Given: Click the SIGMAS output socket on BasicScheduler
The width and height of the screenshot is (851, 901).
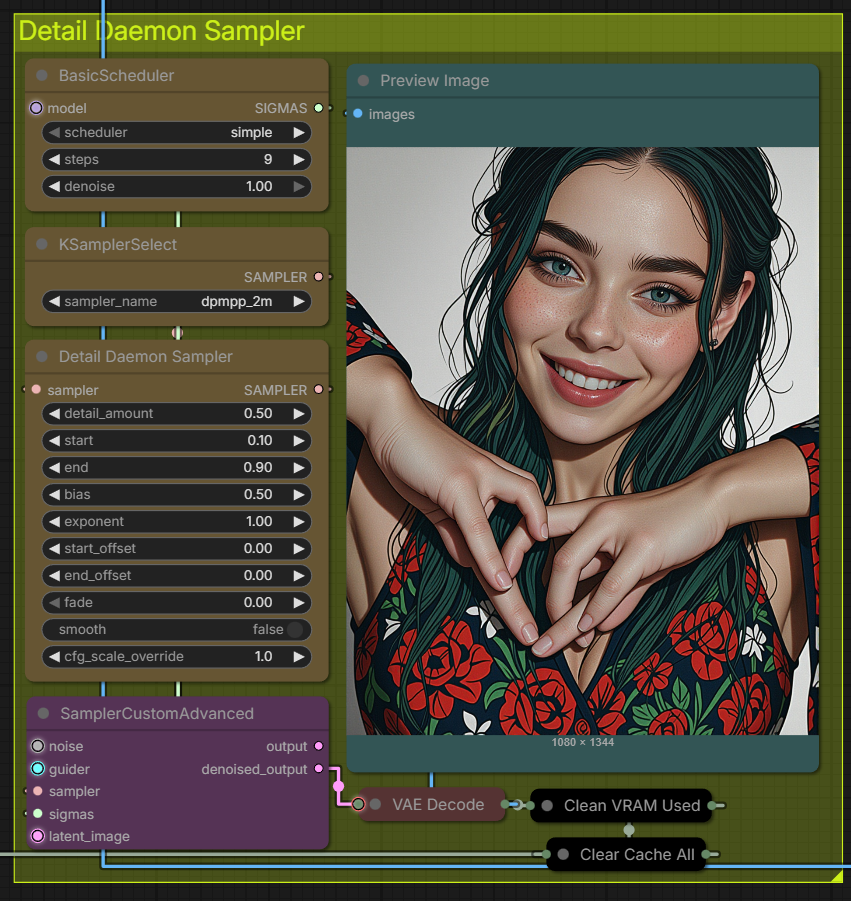Looking at the screenshot, I should tap(319, 108).
